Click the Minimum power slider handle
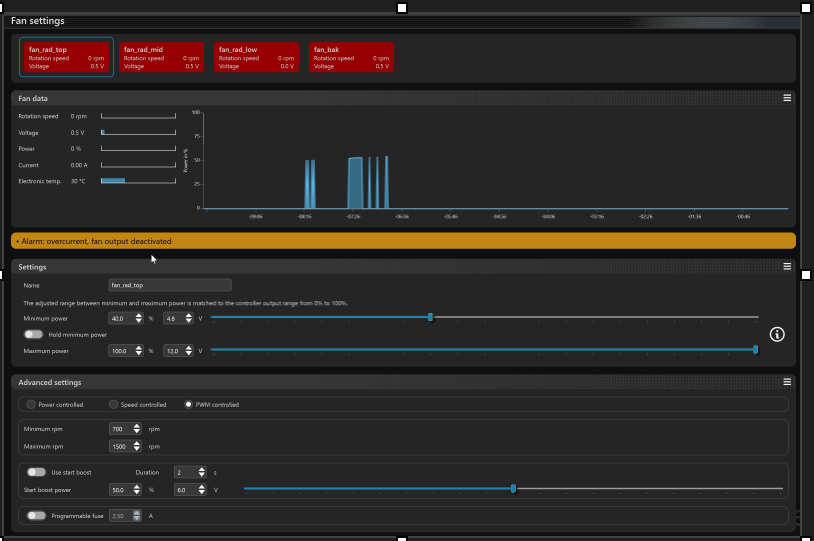 click(431, 318)
